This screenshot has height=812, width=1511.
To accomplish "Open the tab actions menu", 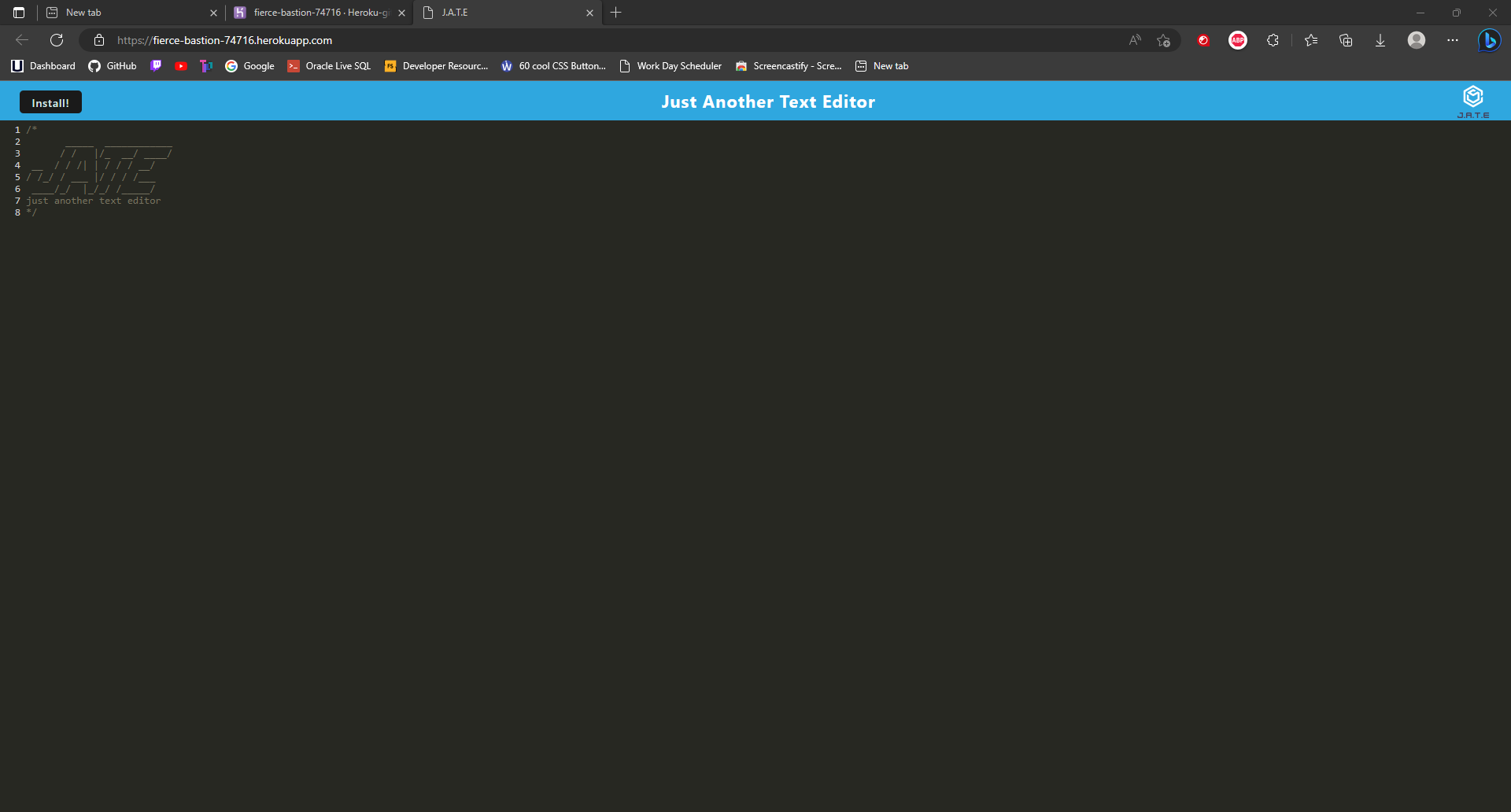I will coord(17,13).
